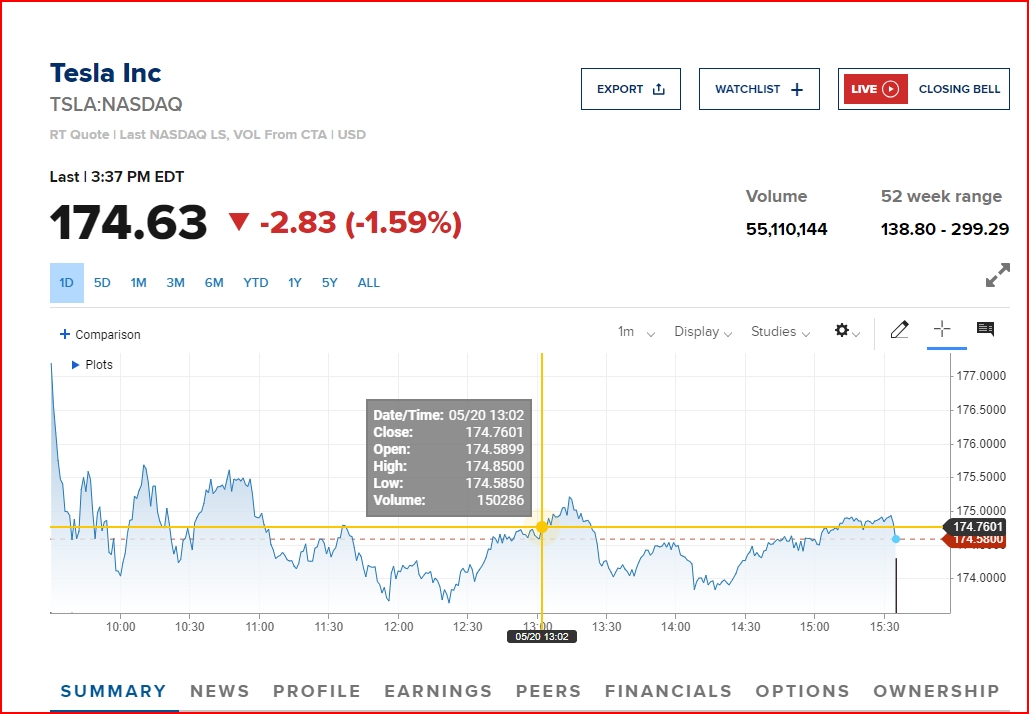Expand the Plots disclosure triangle

point(75,365)
